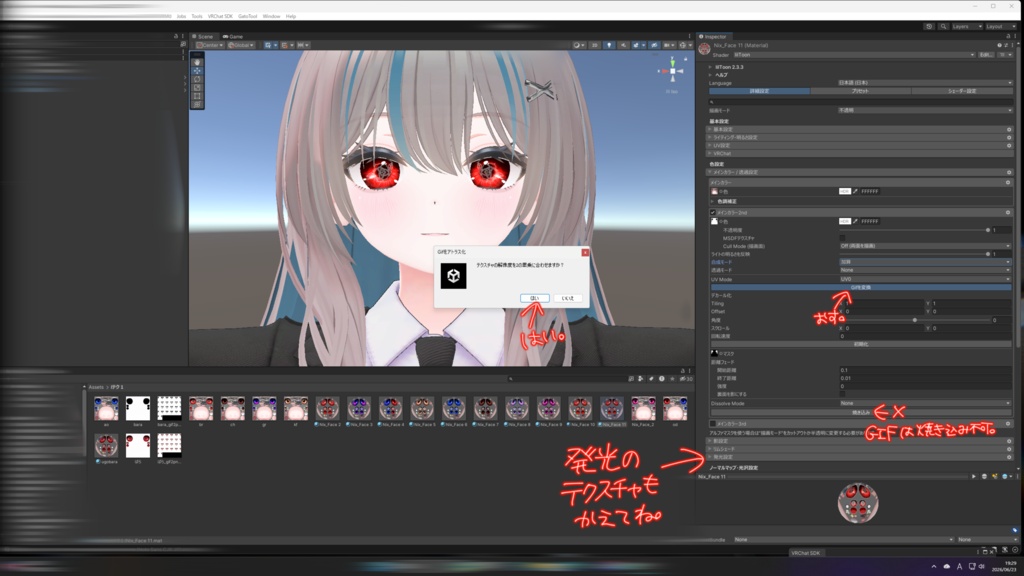Open the 合成モード dropdown set to 加算
This screenshot has width=1024, height=576.
click(925, 262)
